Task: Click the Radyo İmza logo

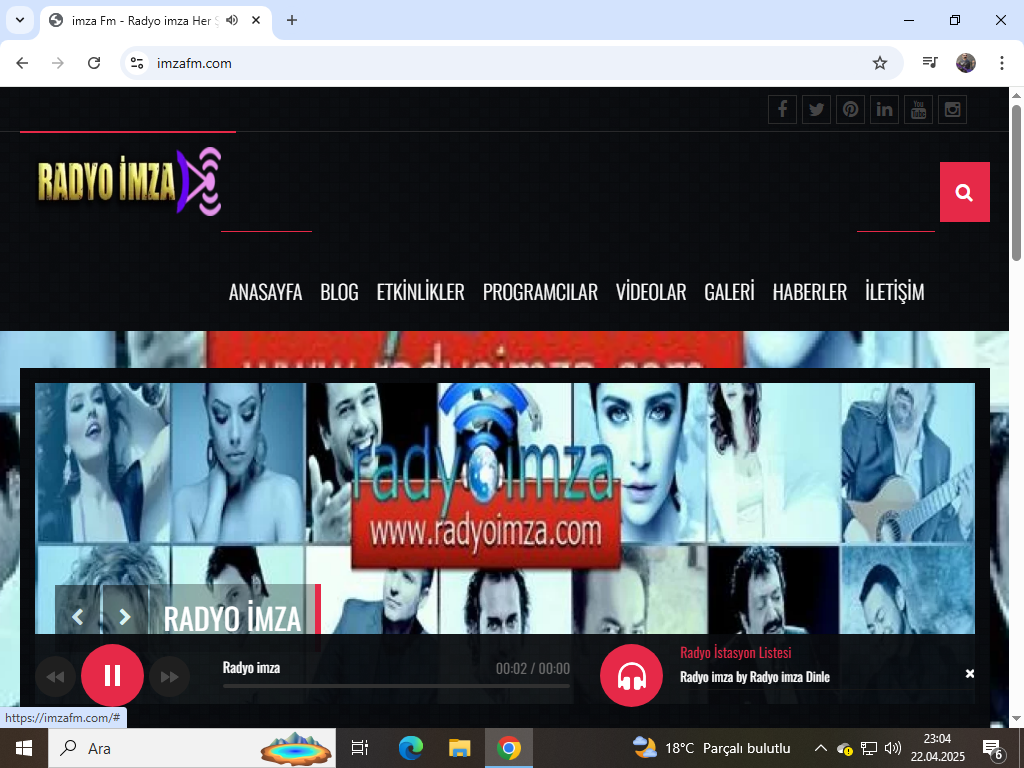Action: tap(129, 181)
